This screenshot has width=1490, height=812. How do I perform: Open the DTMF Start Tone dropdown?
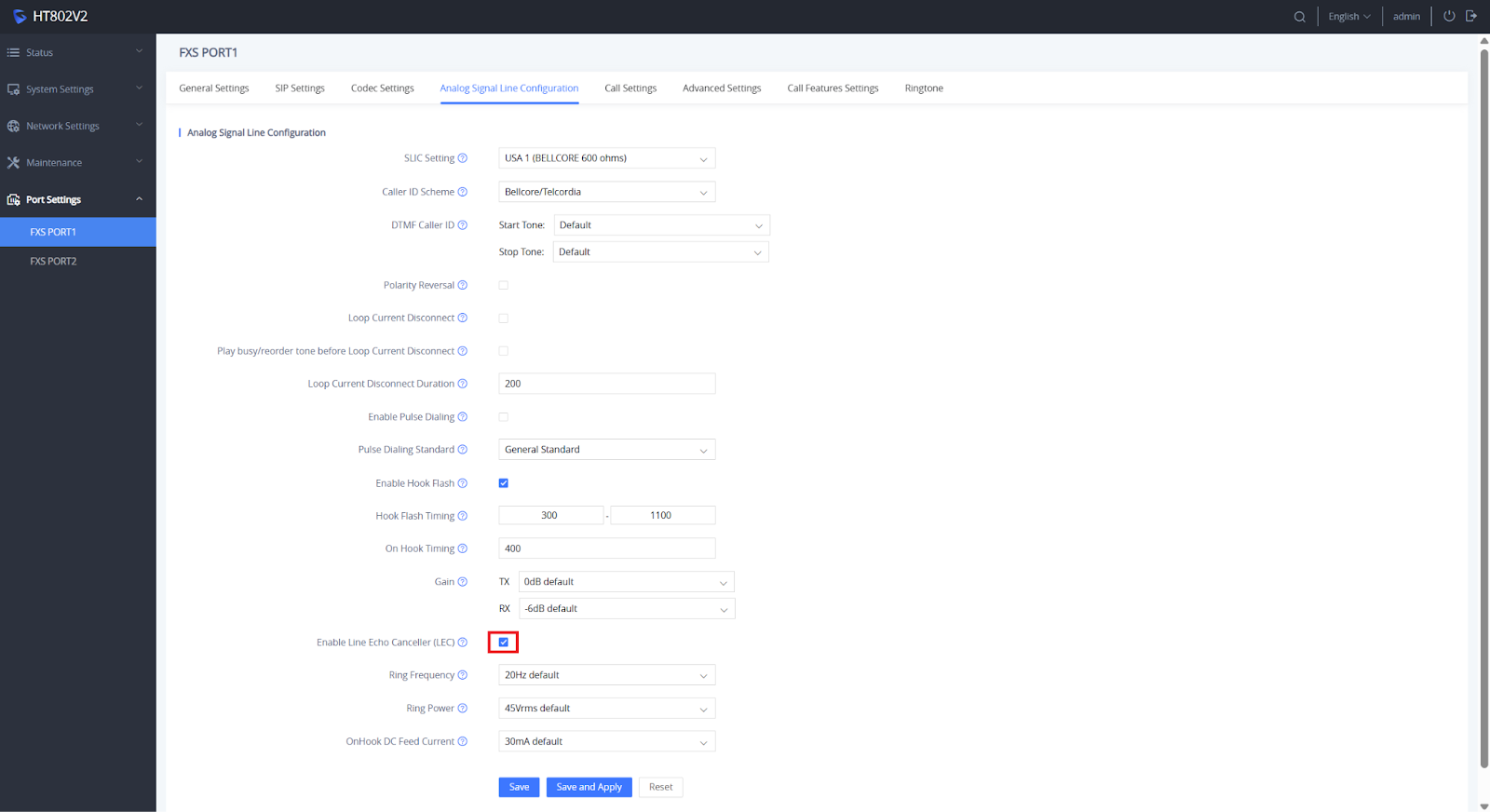(x=662, y=225)
